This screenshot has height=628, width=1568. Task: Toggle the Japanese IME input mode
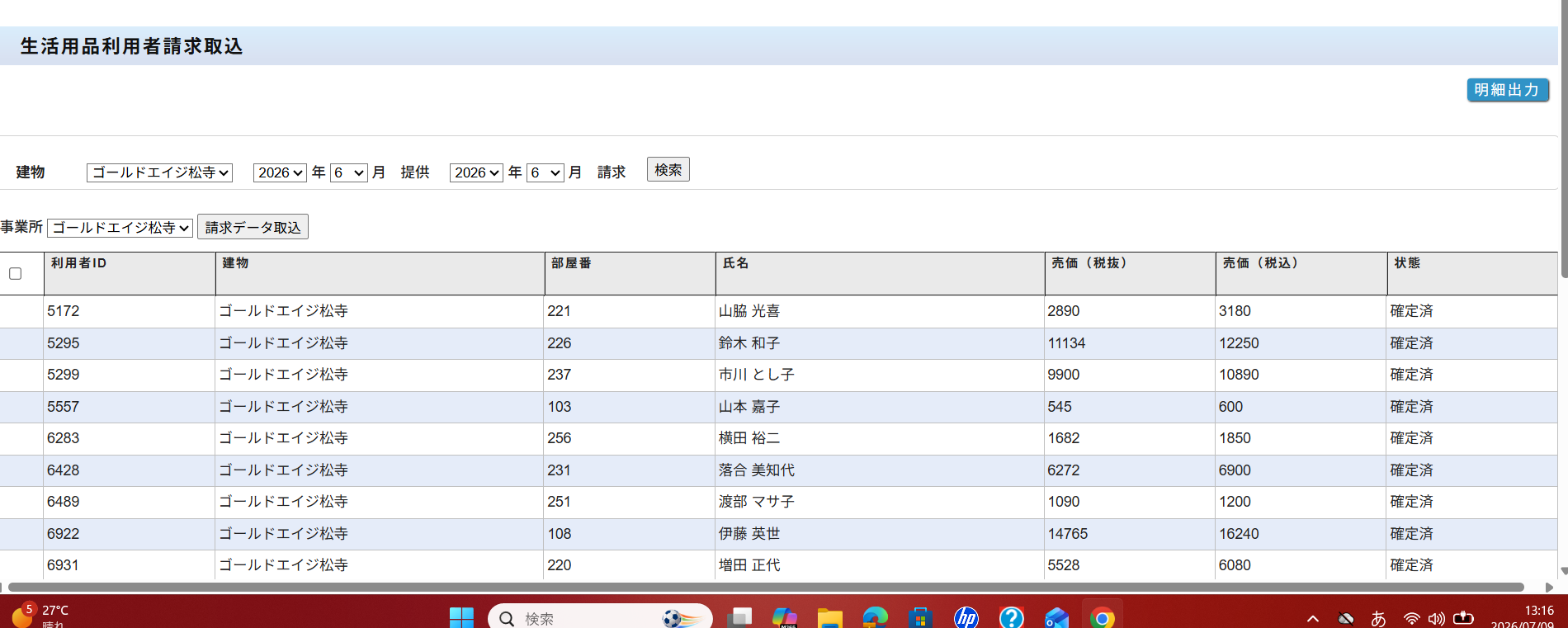pos(1378,618)
